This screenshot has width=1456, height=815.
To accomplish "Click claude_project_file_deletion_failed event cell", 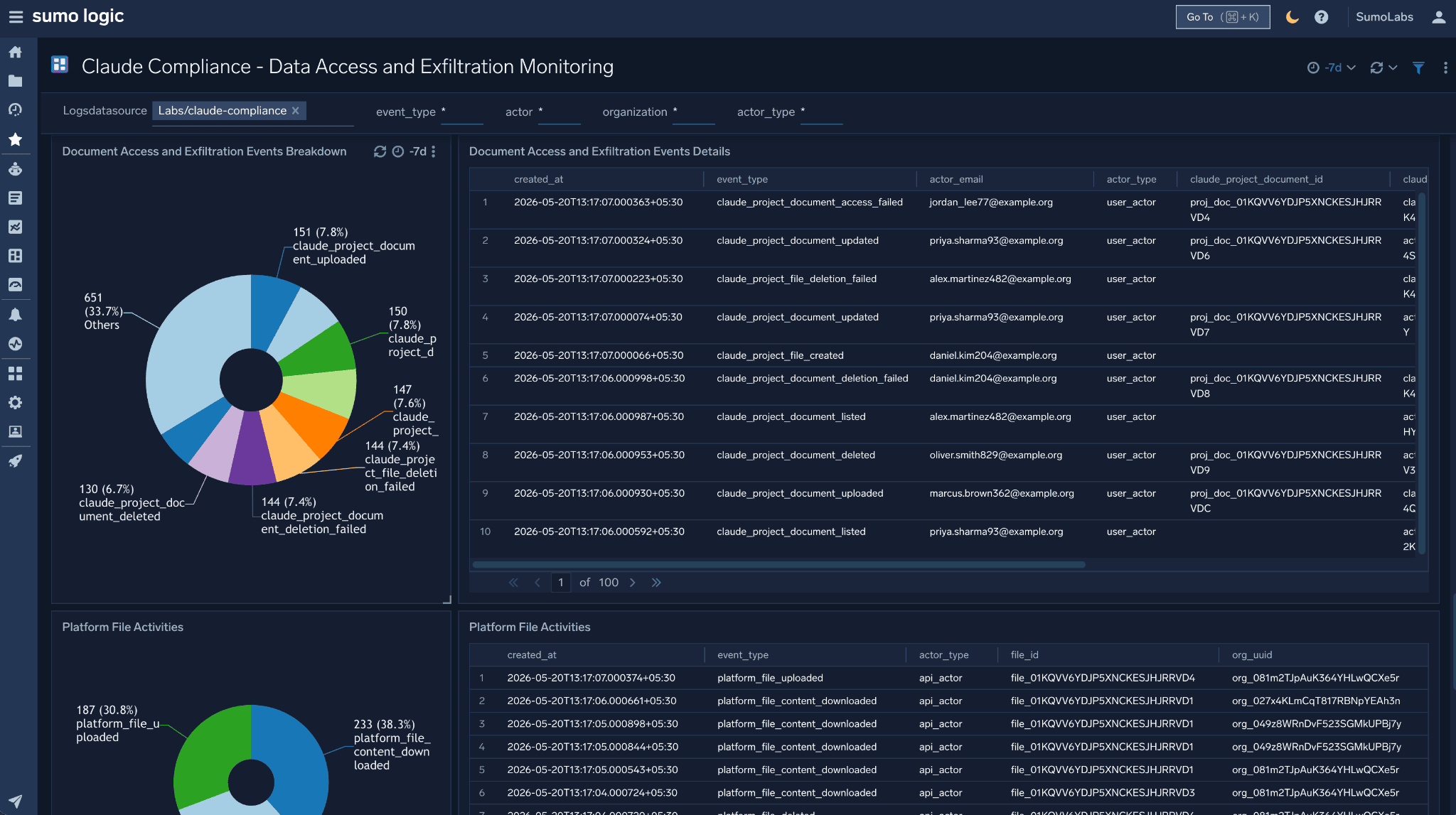I will coord(796,279).
